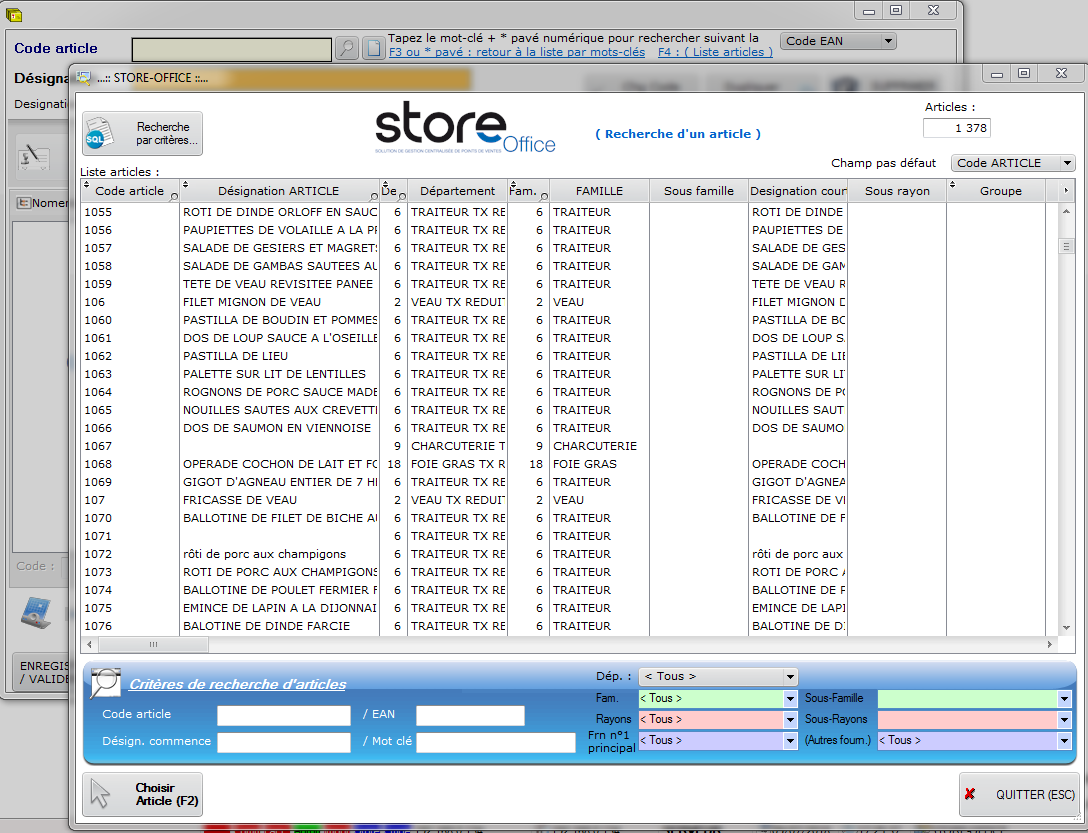The width and height of the screenshot is (1088, 833).
Task: Click the Mot clé search input field
Action: coord(495,742)
